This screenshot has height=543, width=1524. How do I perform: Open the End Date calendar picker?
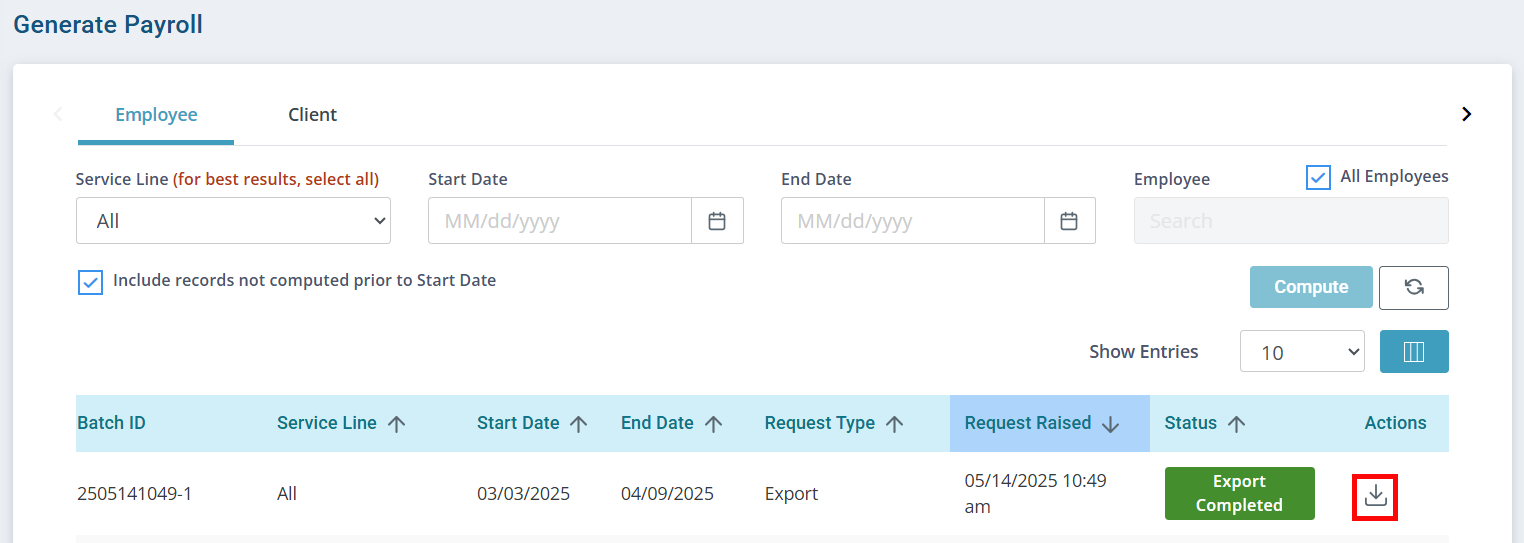point(1069,221)
